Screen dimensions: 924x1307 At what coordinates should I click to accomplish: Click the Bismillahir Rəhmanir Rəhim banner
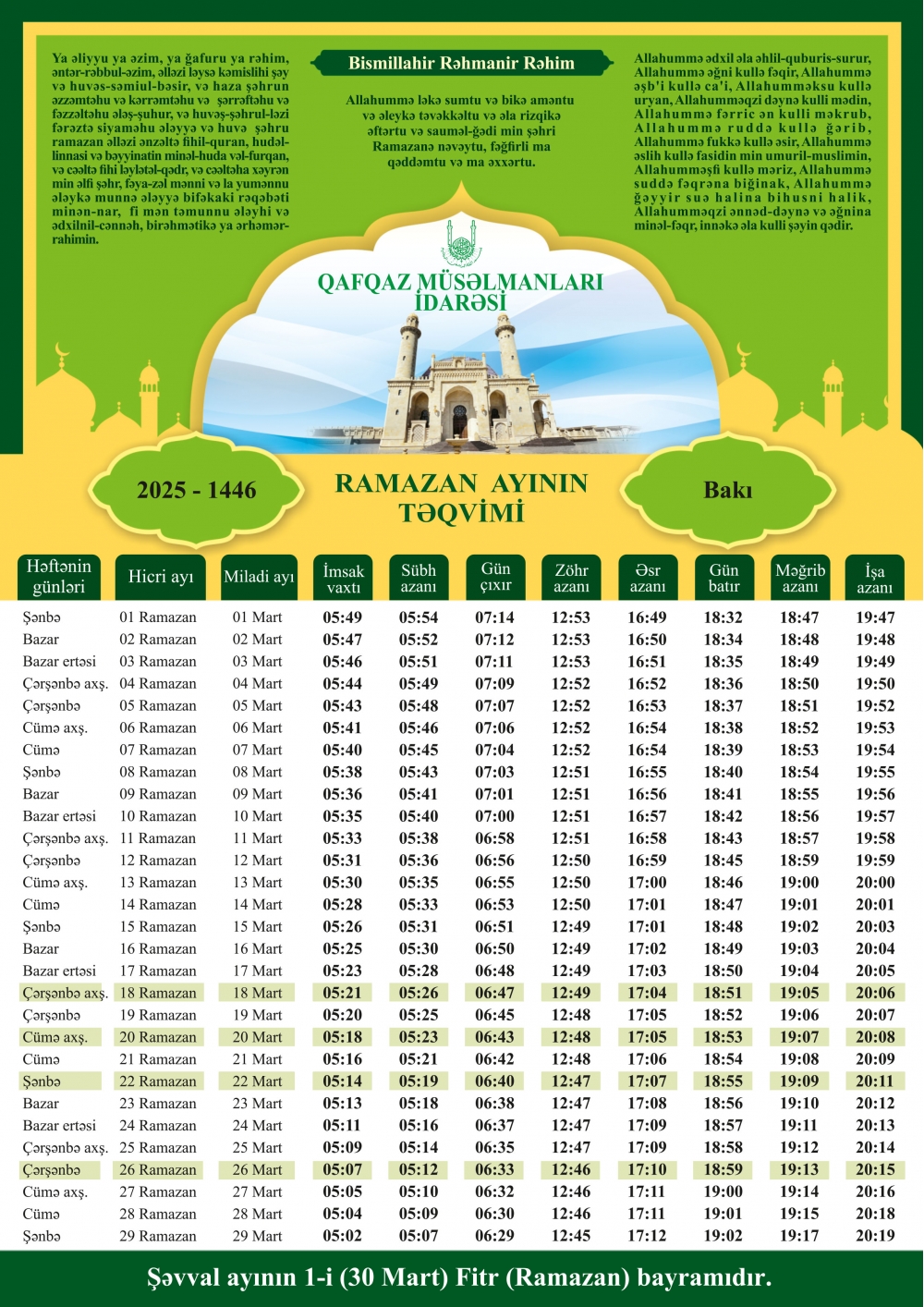tap(461, 64)
